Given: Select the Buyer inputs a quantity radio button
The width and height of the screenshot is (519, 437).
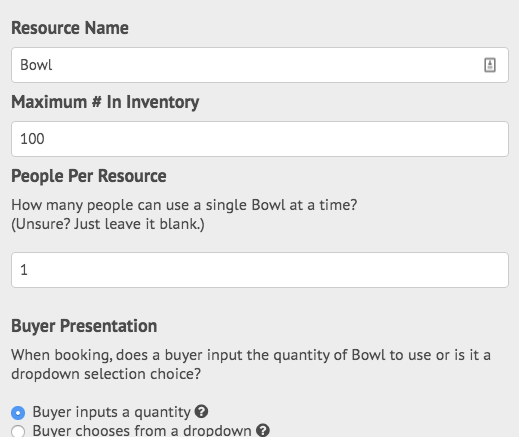Looking at the screenshot, I should click(18, 413).
